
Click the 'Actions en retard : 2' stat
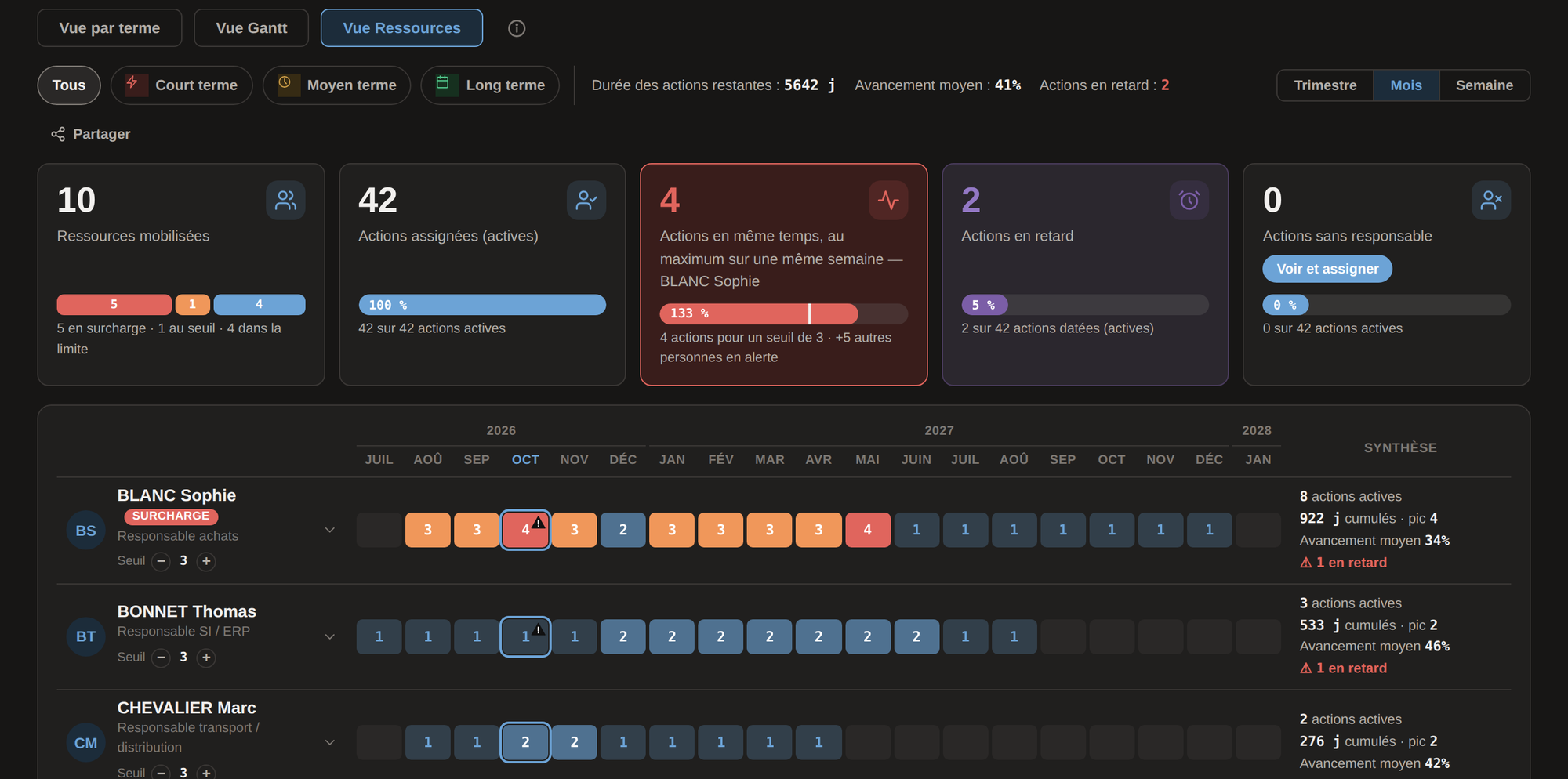tap(1104, 85)
